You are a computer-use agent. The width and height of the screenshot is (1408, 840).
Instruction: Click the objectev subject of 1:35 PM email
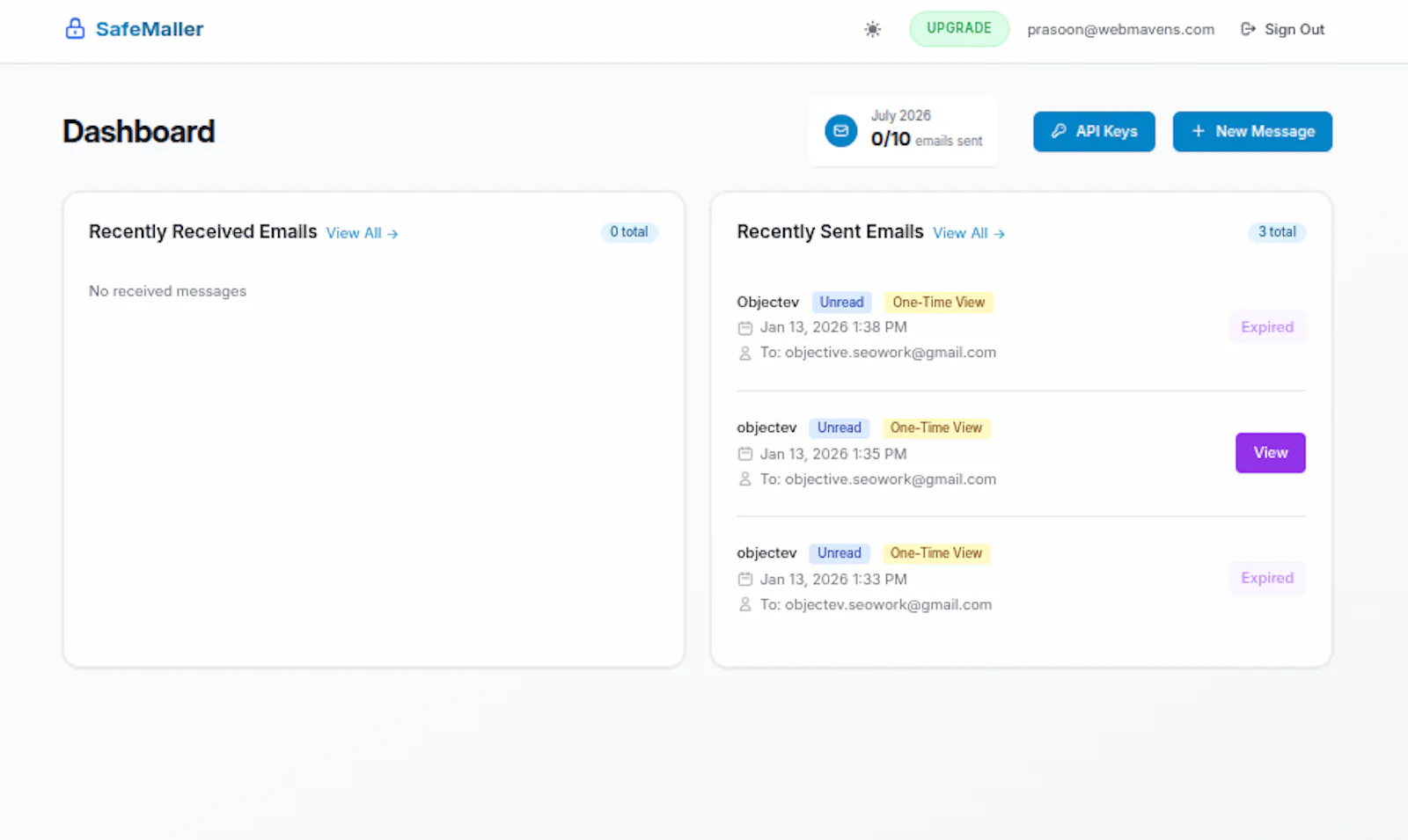pos(766,427)
